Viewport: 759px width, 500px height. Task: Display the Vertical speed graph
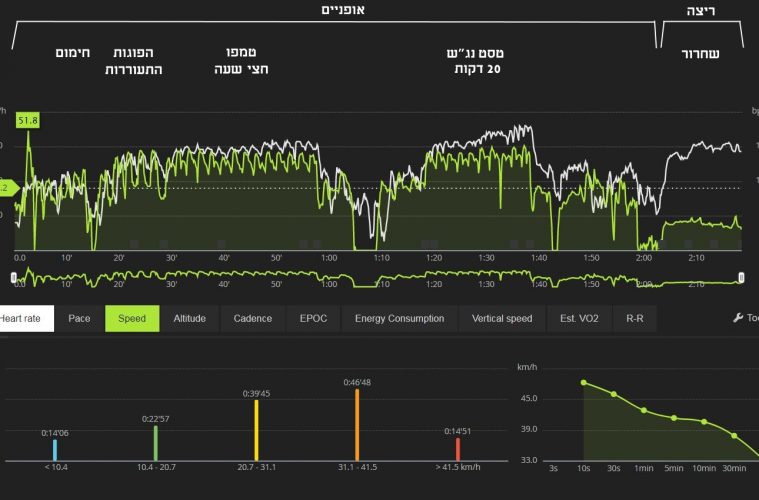point(502,319)
